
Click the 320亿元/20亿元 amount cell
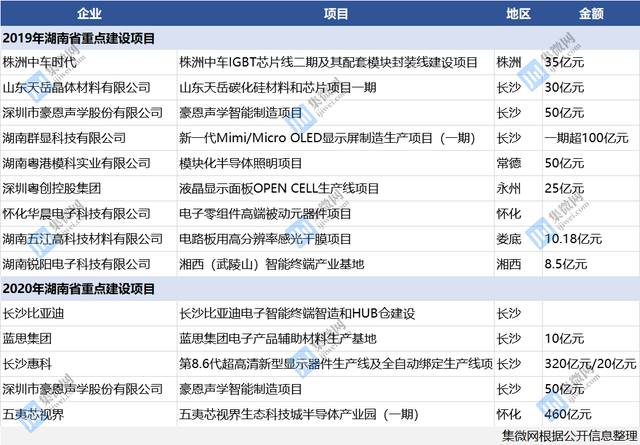pyautogui.click(x=590, y=364)
